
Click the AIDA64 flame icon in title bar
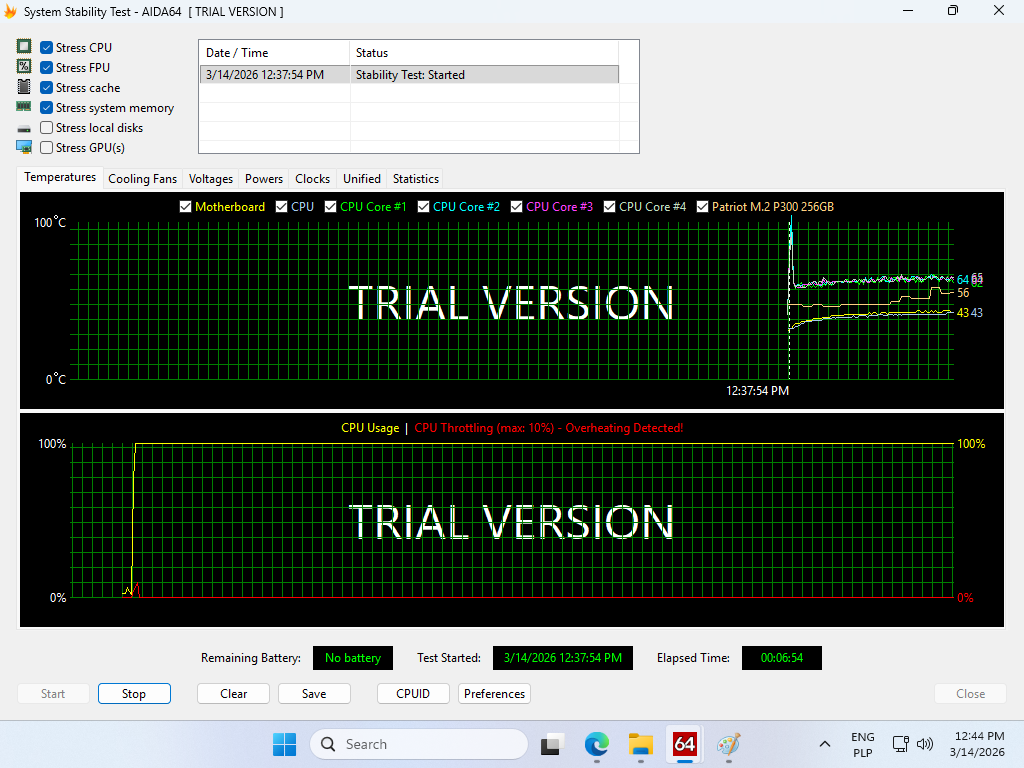pos(10,11)
